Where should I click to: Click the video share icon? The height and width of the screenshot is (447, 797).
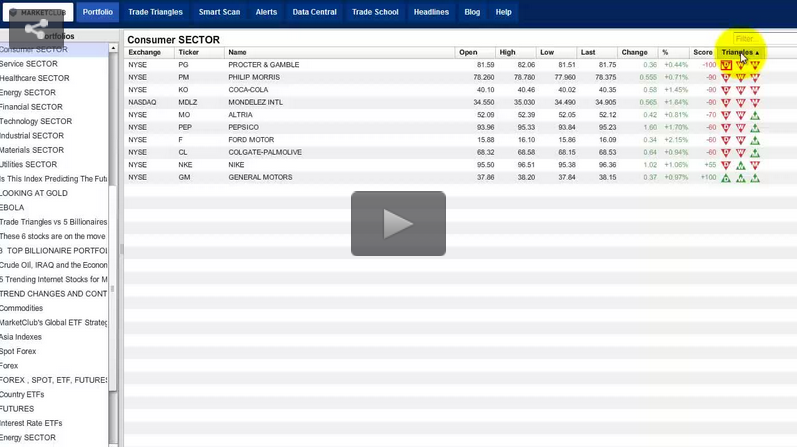36,29
